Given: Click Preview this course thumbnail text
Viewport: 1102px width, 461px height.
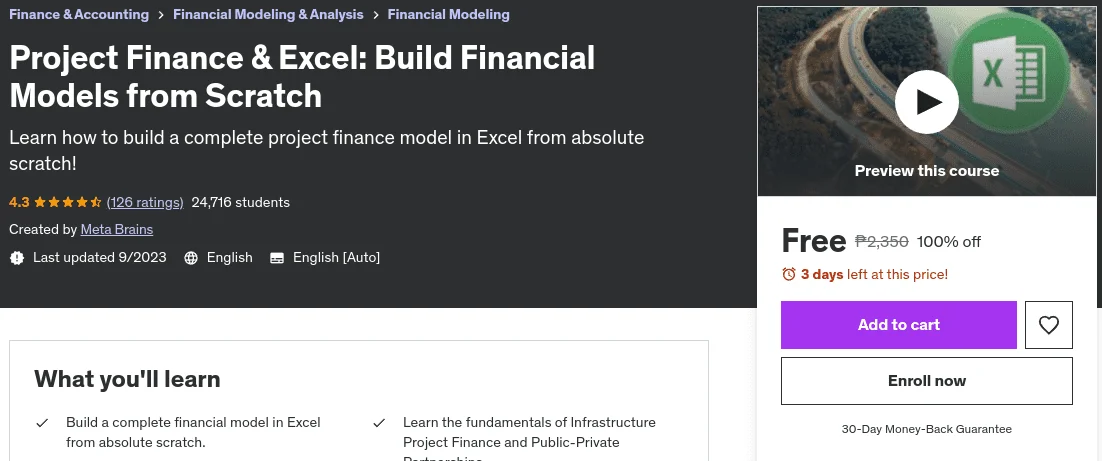Looking at the screenshot, I should pos(926,171).
